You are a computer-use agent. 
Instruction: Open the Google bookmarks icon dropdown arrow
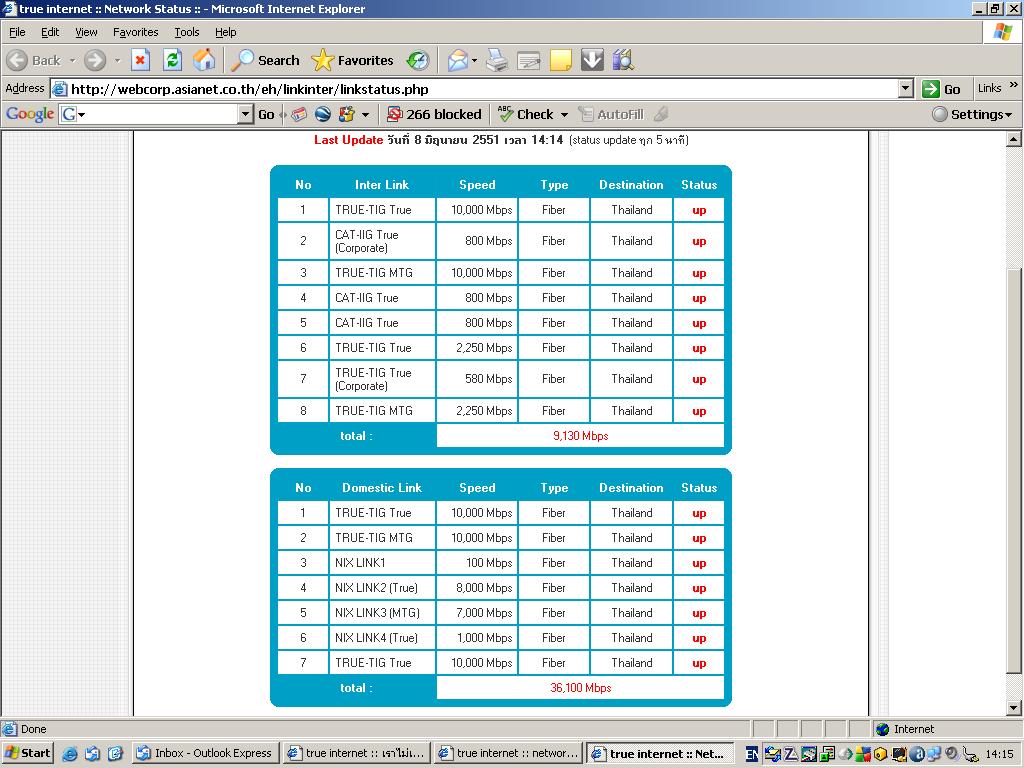(x=366, y=114)
